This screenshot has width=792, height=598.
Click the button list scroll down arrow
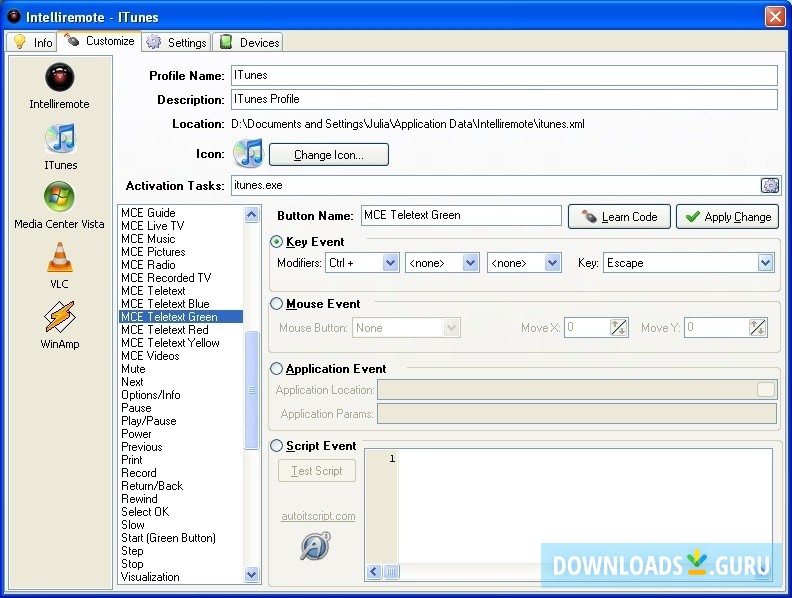point(252,574)
